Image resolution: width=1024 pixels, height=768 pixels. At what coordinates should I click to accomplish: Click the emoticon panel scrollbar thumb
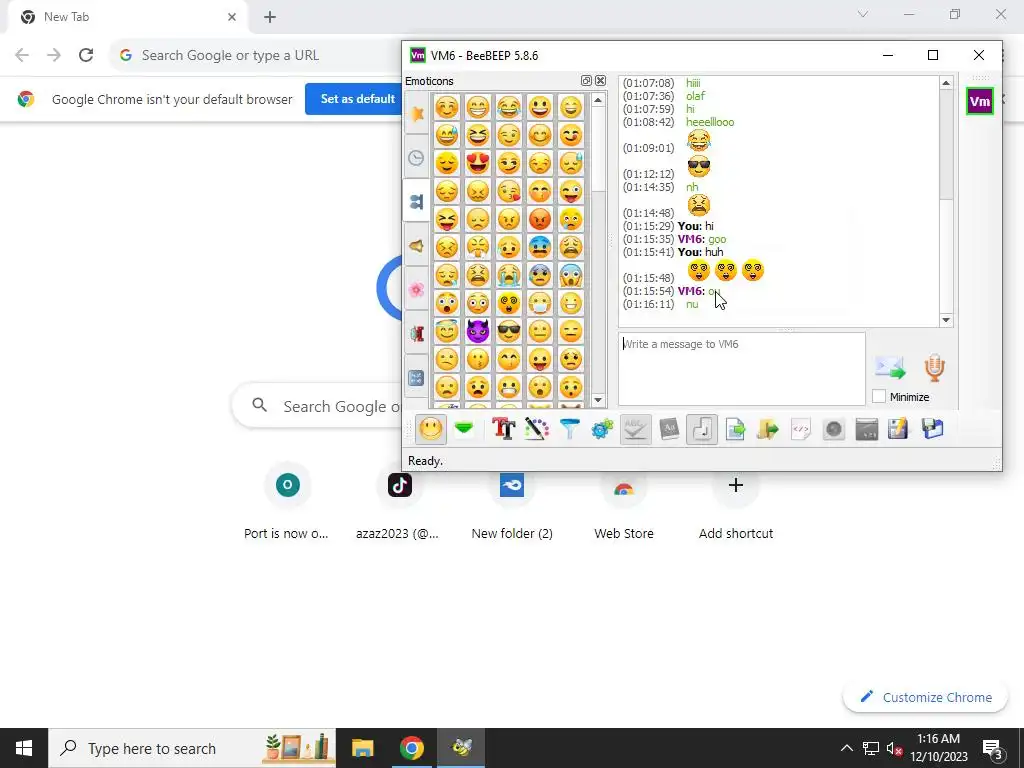point(598,149)
